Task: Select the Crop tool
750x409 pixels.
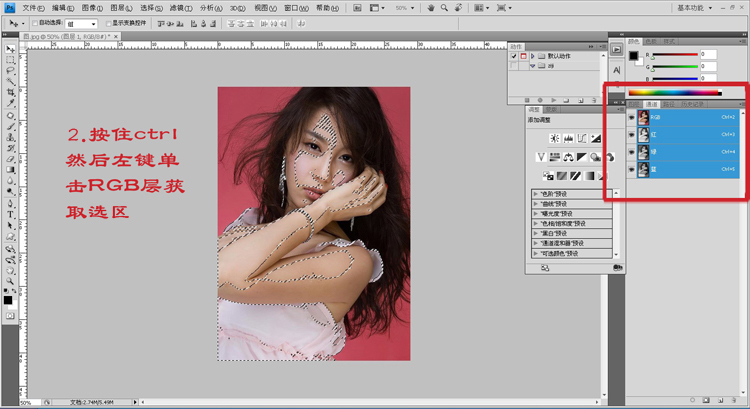Action: coord(10,93)
